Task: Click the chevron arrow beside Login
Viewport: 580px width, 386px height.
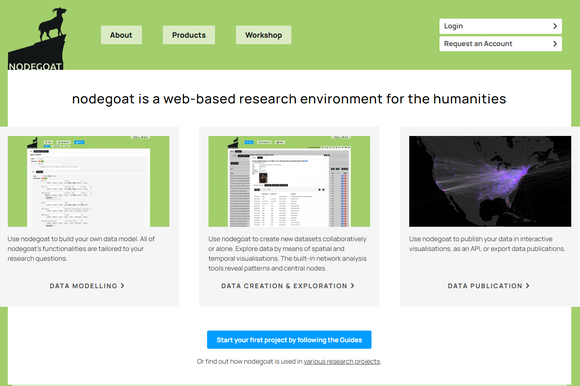Action: [555, 26]
